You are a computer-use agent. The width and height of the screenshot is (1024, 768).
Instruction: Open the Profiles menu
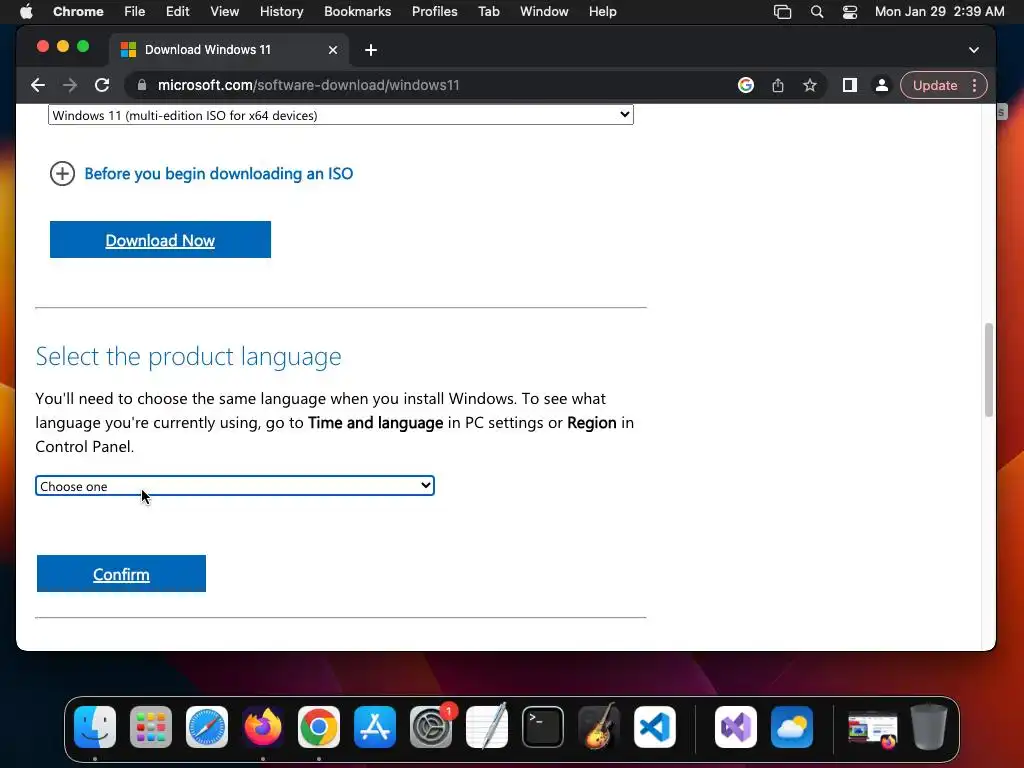click(x=434, y=12)
